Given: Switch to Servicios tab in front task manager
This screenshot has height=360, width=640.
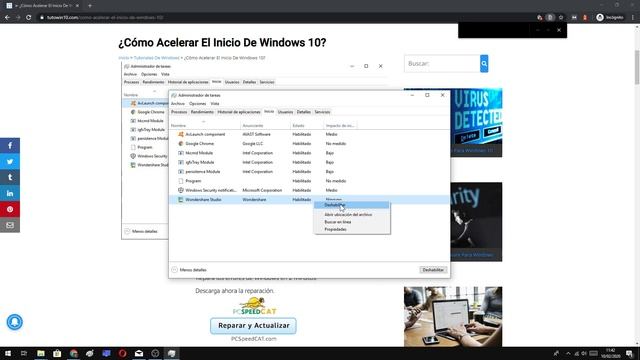Looking at the screenshot, I should [x=322, y=112].
